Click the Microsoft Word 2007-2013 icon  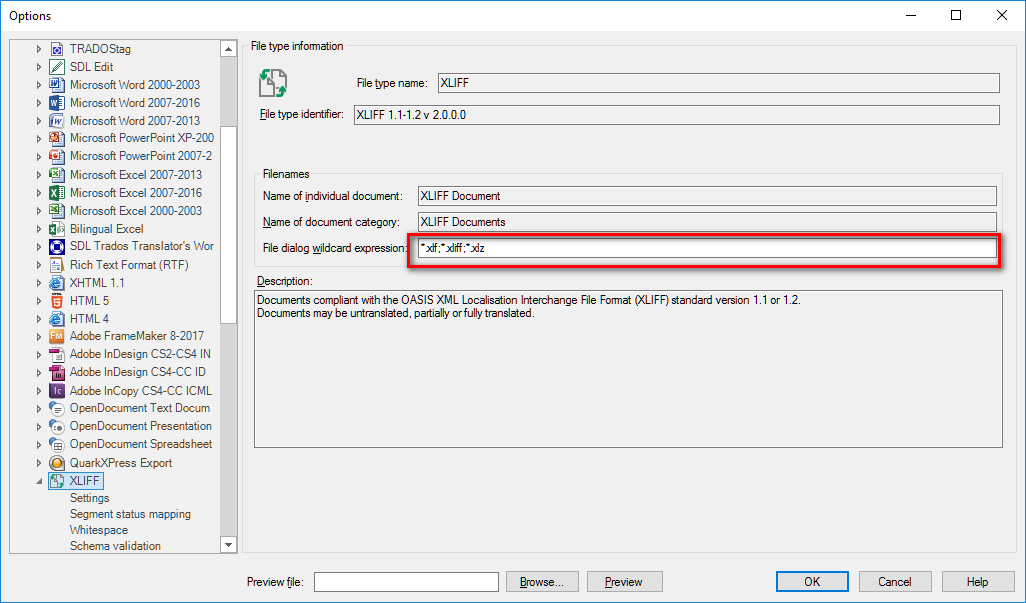(57, 121)
